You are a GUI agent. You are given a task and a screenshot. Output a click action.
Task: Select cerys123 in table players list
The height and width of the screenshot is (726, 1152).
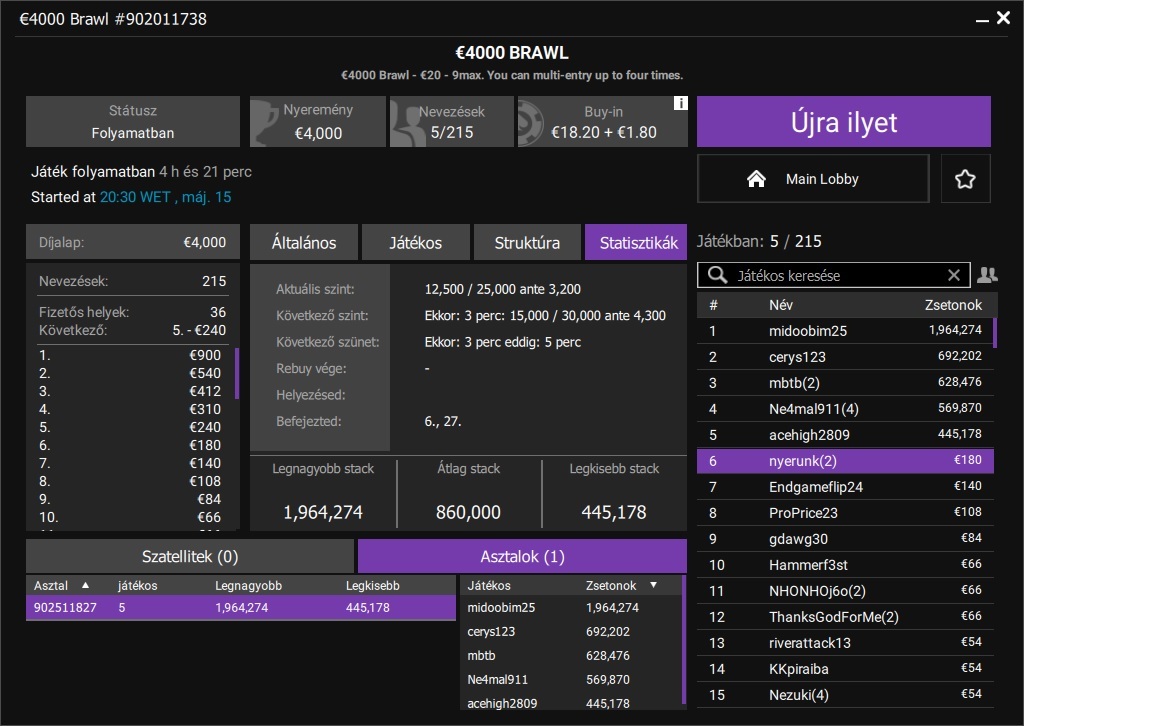571,631
